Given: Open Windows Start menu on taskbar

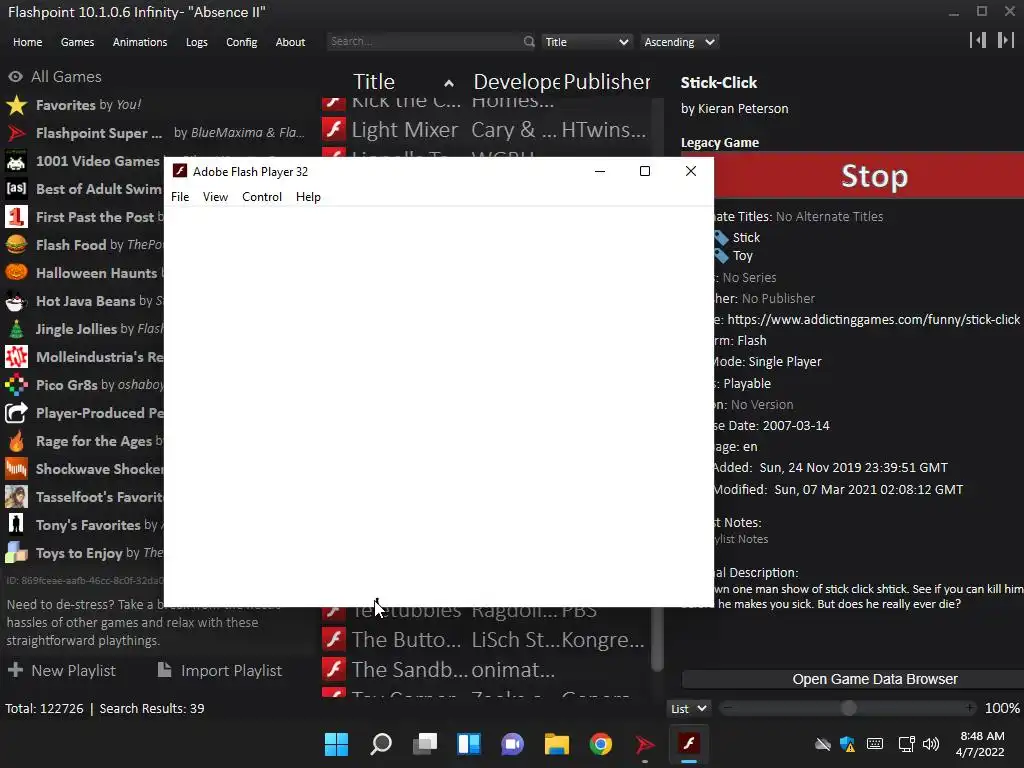Looking at the screenshot, I should click(x=337, y=744).
